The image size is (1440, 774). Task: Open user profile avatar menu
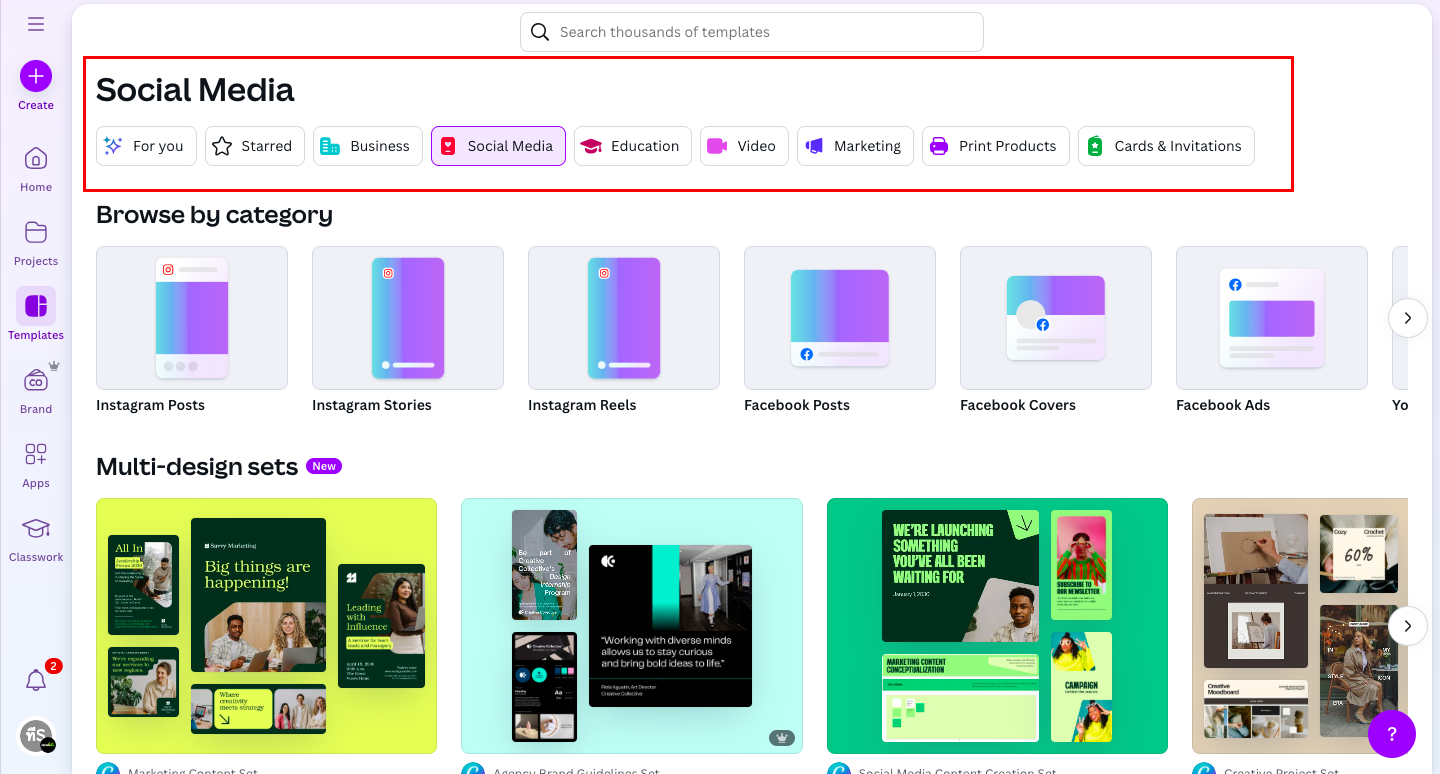pyautogui.click(x=36, y=735)
